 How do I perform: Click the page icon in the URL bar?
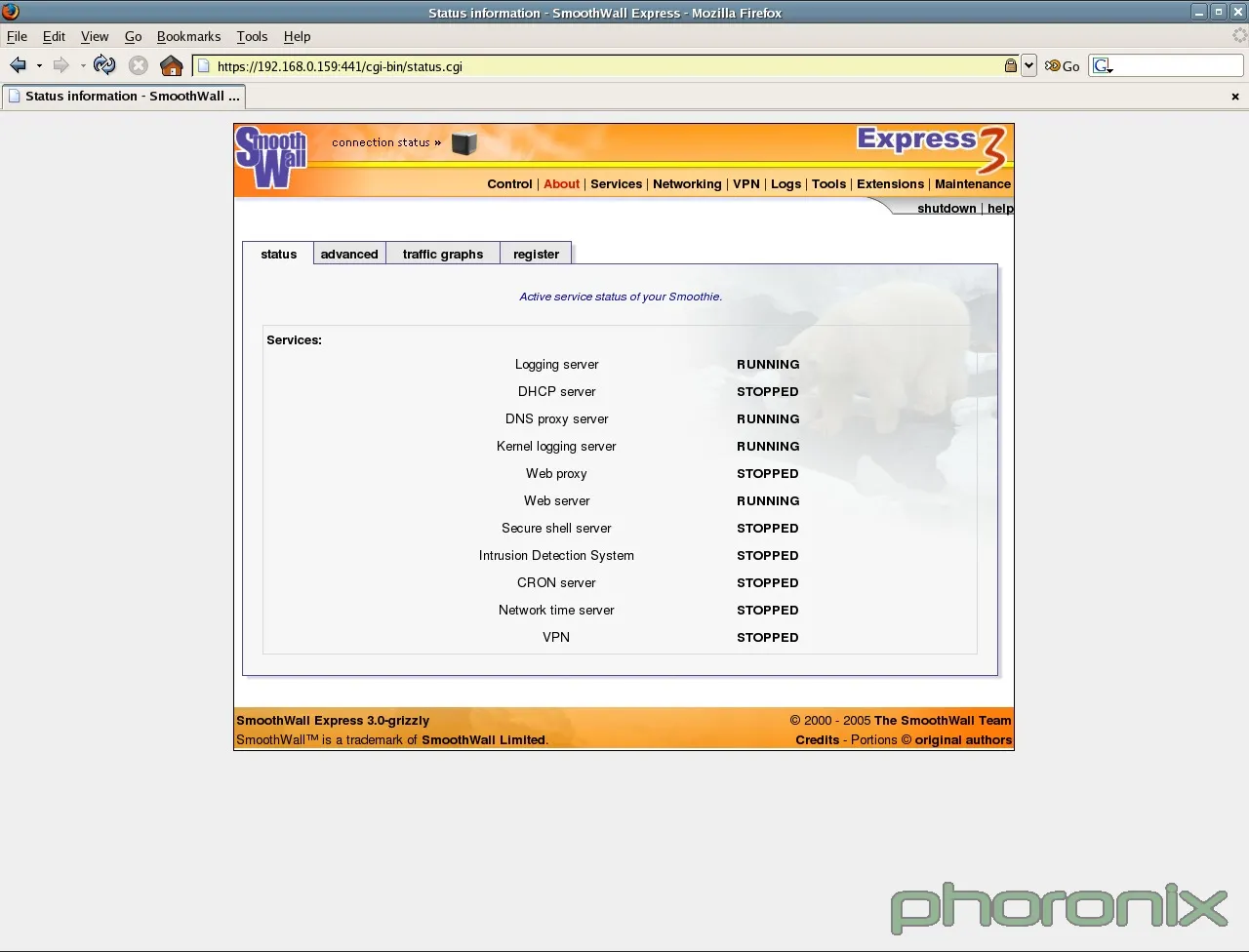click(204, 66)
